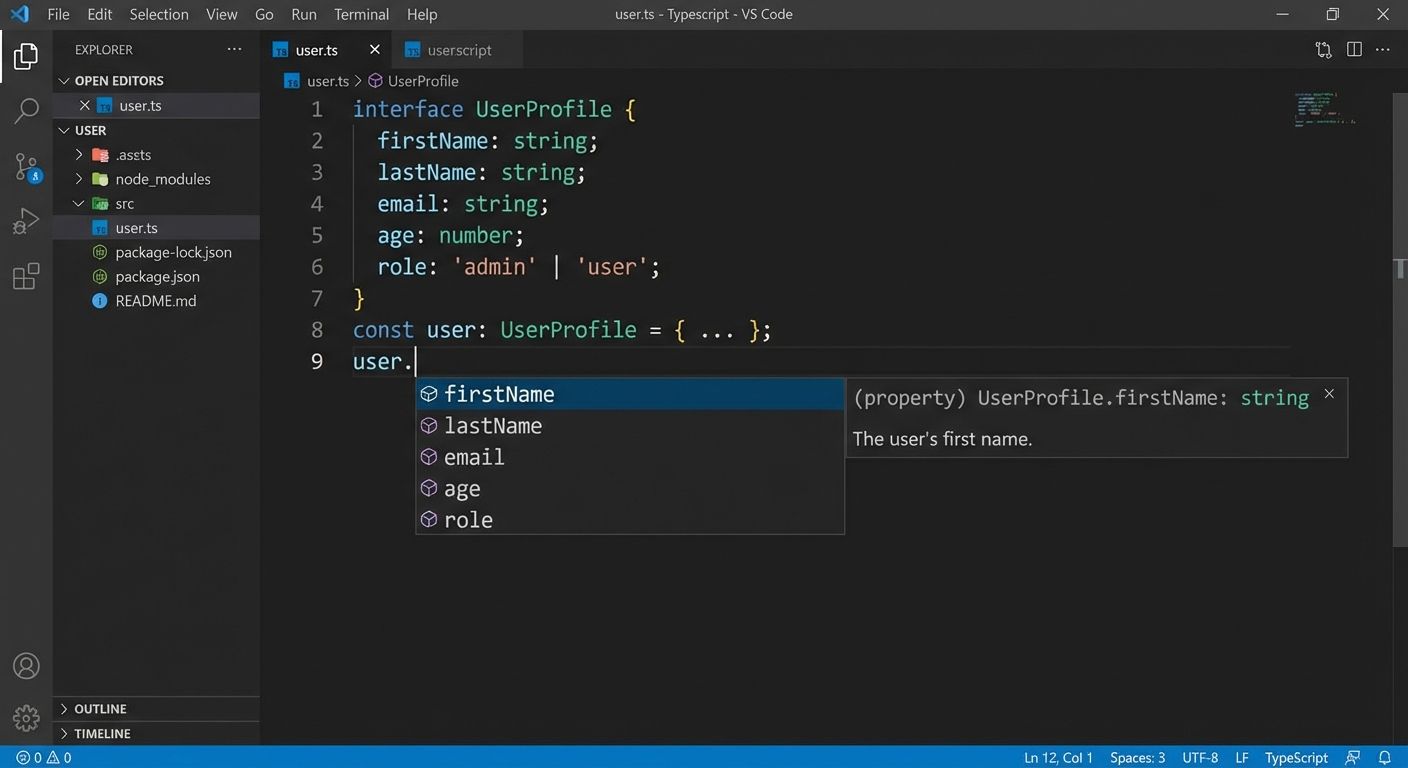Select role in the suggestion list

pyautogui.click(x=468, y=519)
